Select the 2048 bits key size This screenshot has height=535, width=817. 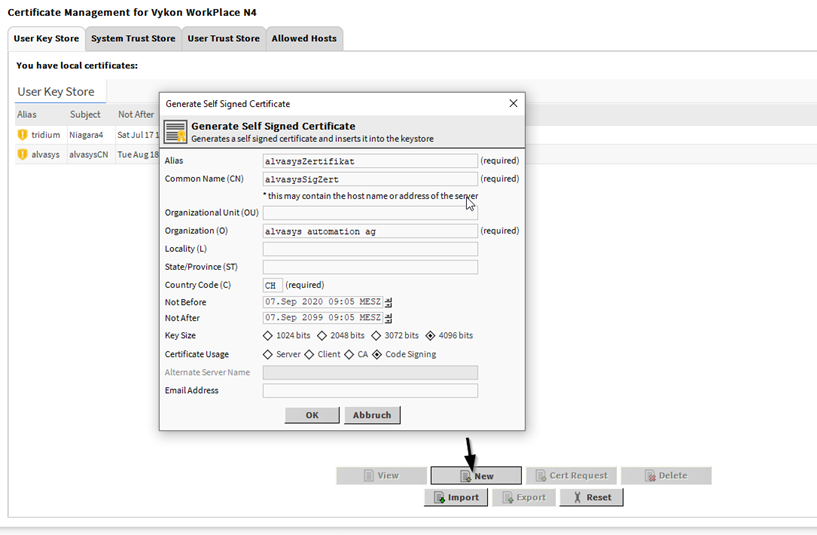point(322,335)
